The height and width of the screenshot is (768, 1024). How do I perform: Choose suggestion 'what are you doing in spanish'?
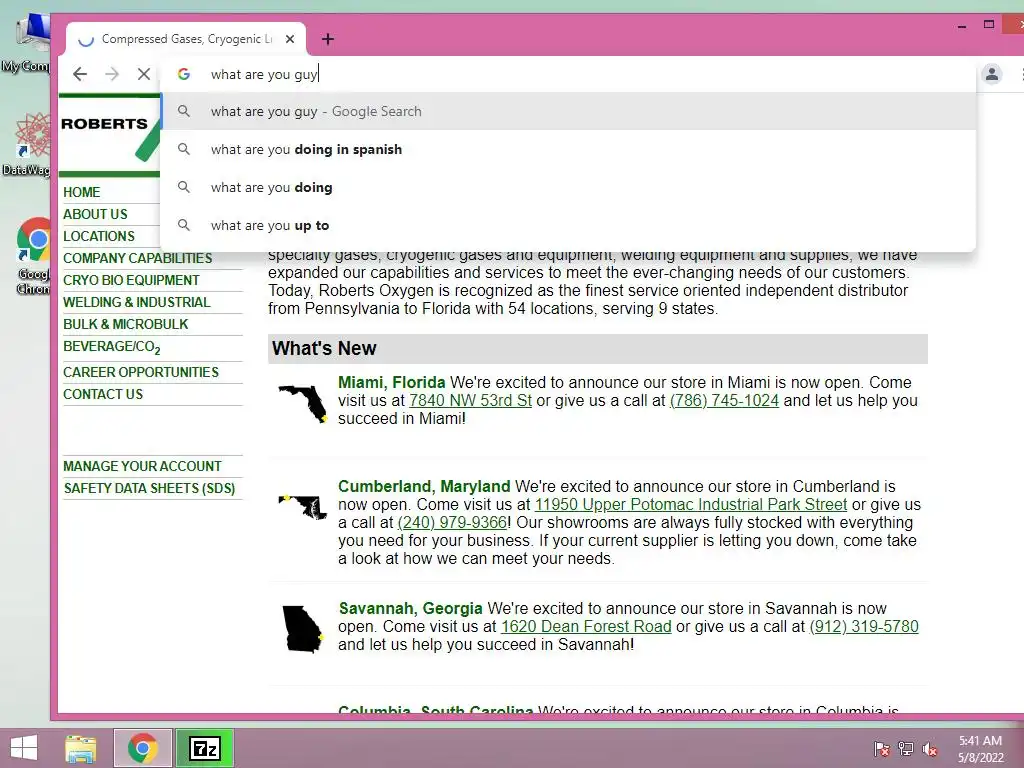click(x=568, y=150)
